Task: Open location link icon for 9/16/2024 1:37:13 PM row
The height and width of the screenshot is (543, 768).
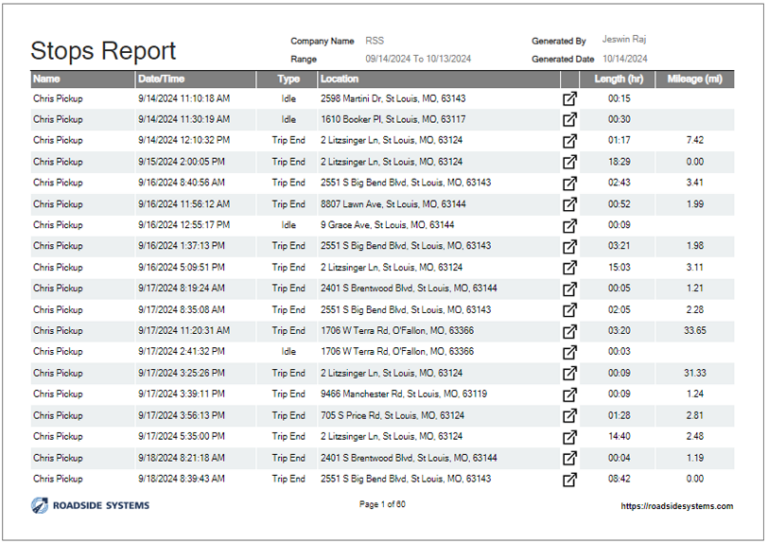Action: coord(569,246)
